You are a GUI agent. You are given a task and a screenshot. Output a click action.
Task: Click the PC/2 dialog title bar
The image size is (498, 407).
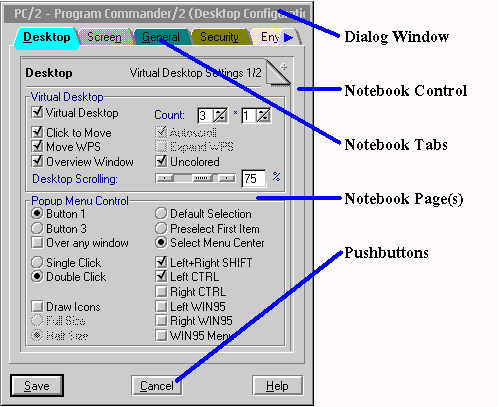click(x=157, y=14)
